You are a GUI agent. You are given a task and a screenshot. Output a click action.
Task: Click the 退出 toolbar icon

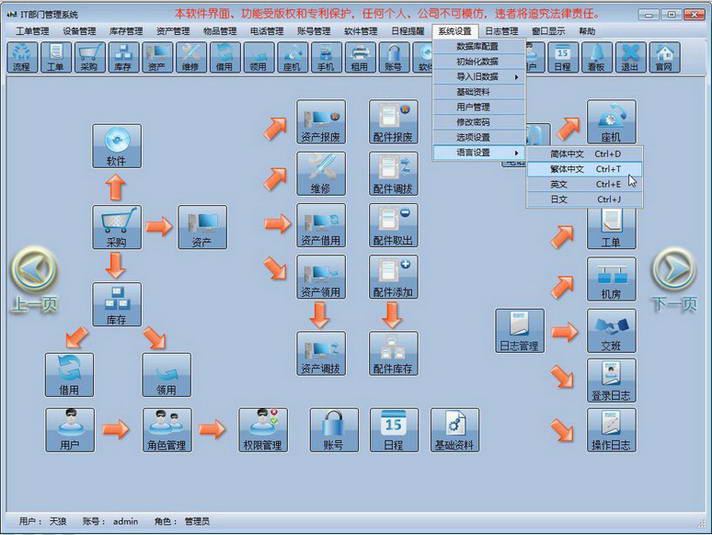630,57
